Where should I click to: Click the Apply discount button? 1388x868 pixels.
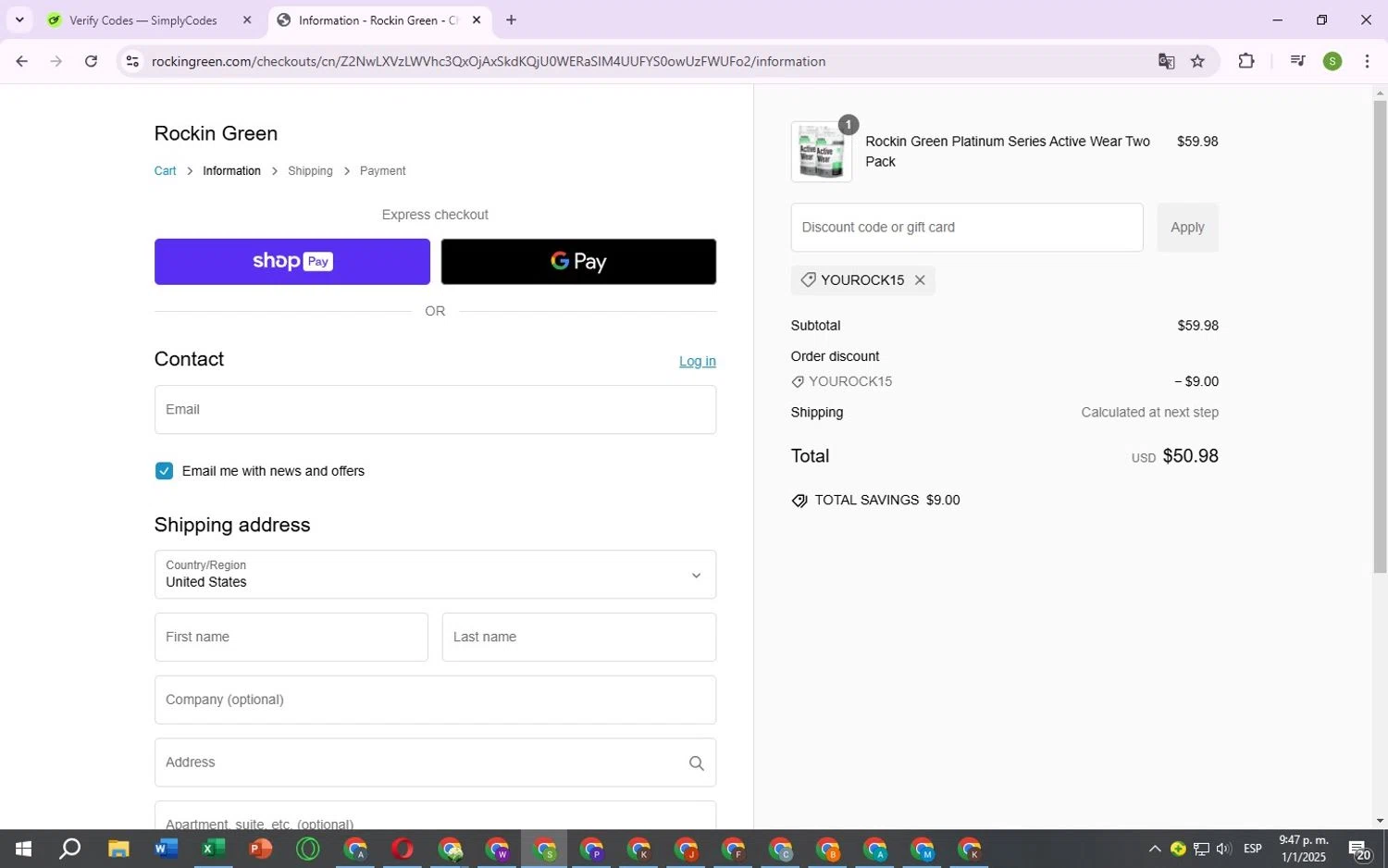pyautogui.click(x=1187, y=228)
